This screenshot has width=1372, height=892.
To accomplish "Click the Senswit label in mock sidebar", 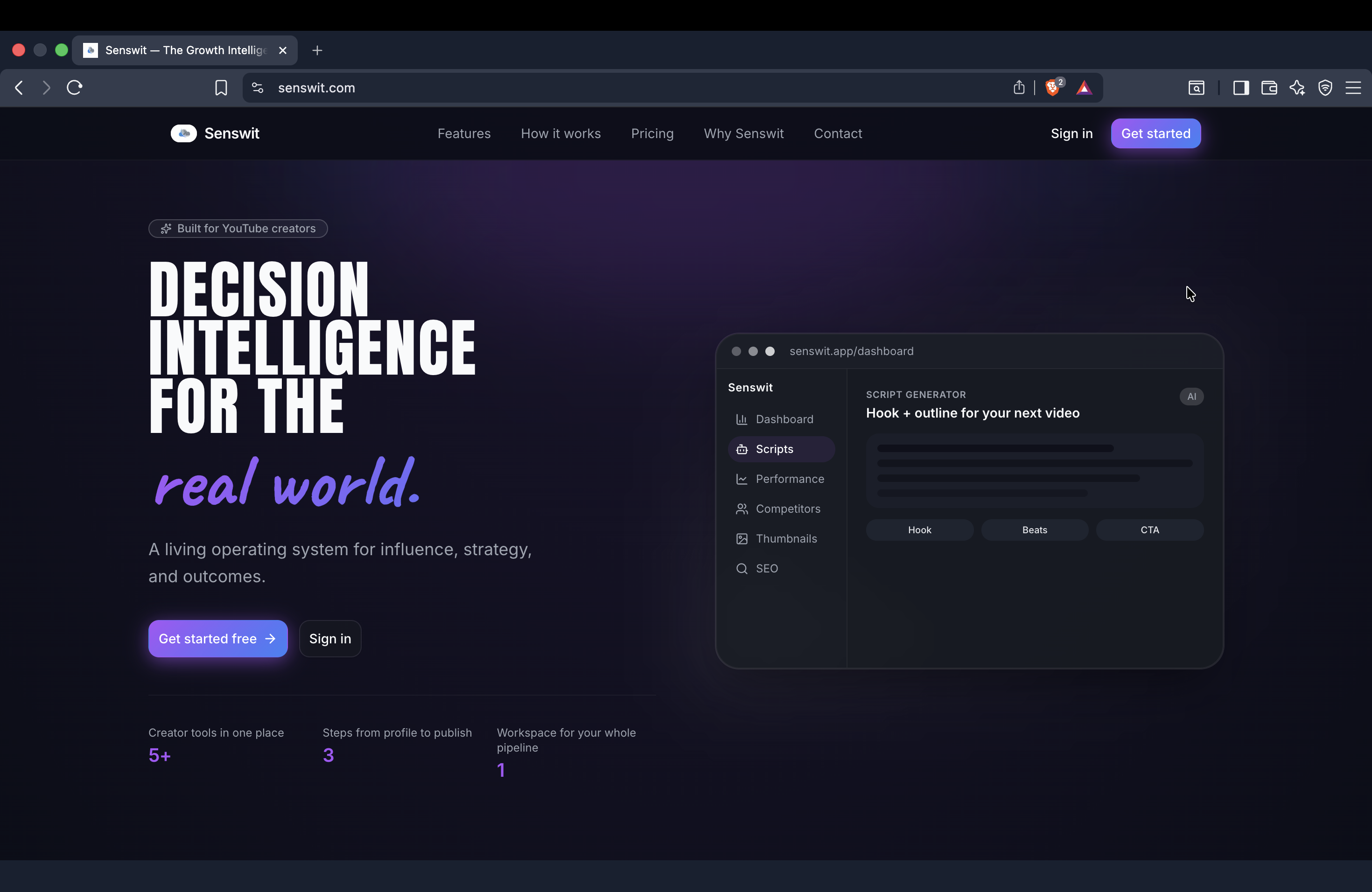I will 750,387.
